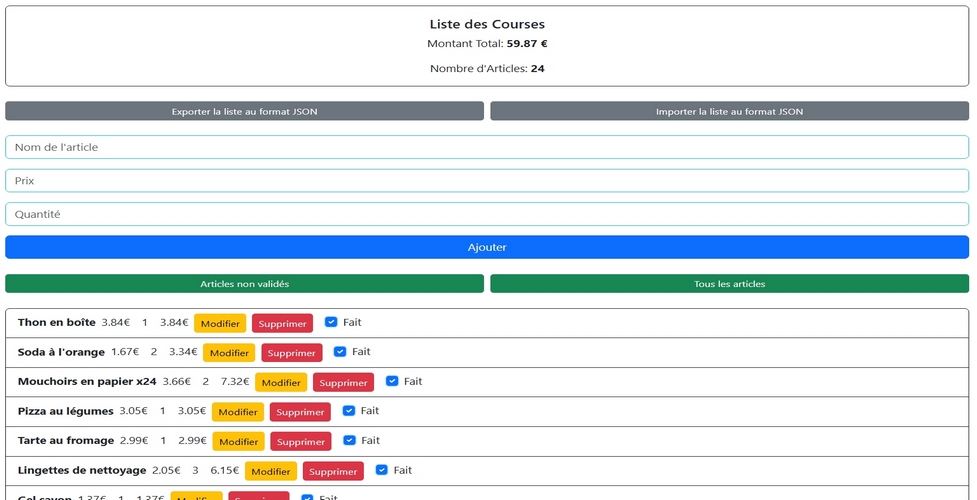Focus the Quantité input field
The image size is (977, 500).
tap(487, 214)
